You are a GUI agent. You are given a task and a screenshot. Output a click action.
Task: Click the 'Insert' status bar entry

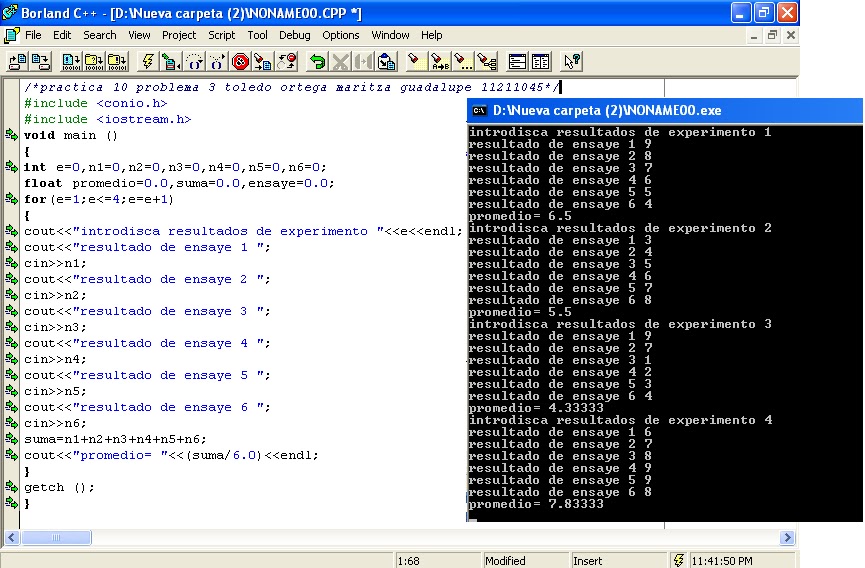pyautogui.click(x=588, y=561)
